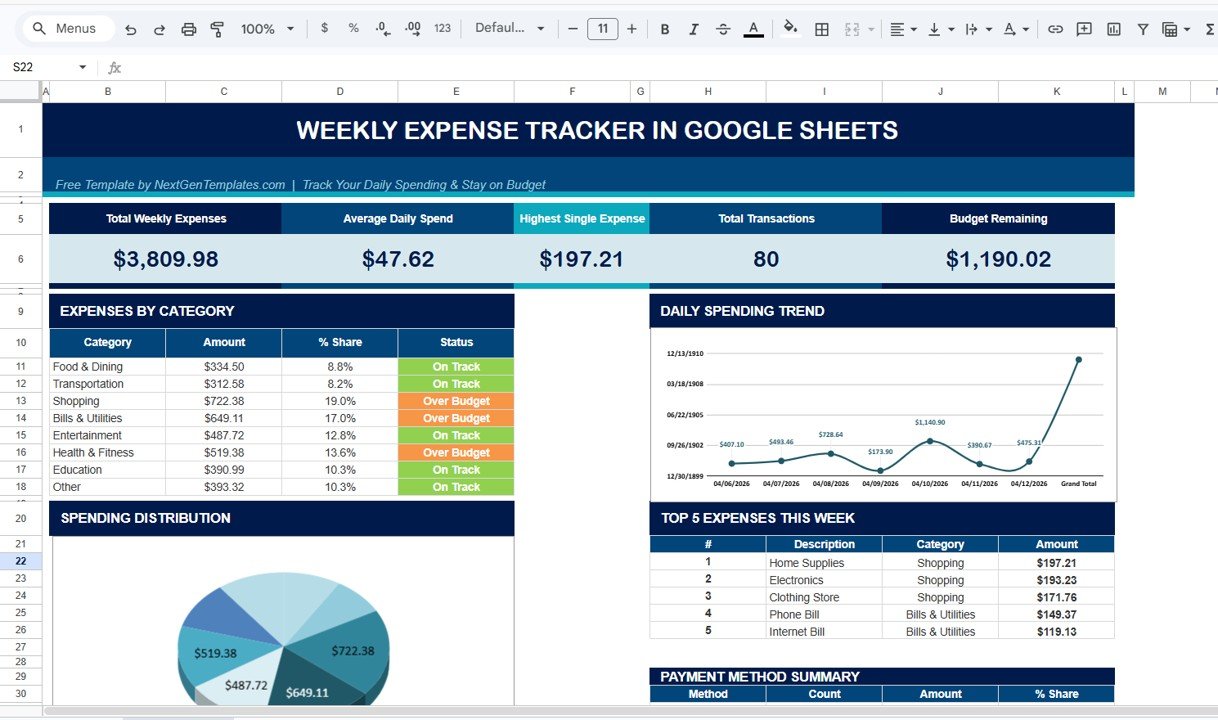Click the Create a filter icon
This screenshot has width=1218, height=720.
pos(1142,29)
